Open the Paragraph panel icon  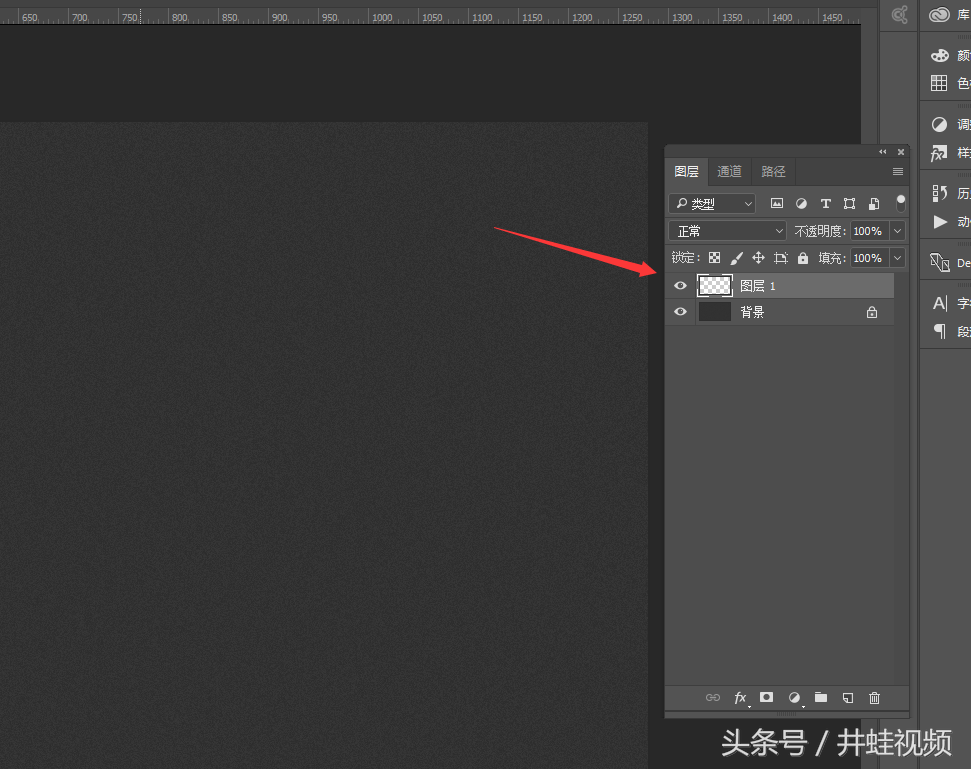(940, 331)
